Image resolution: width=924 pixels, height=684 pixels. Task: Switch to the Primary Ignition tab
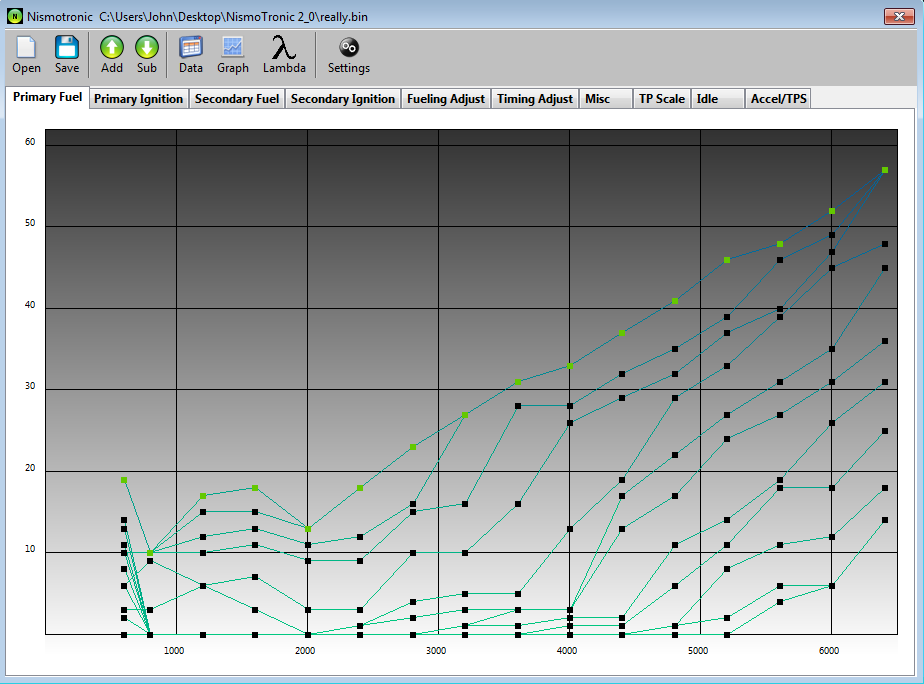point(138,99)
